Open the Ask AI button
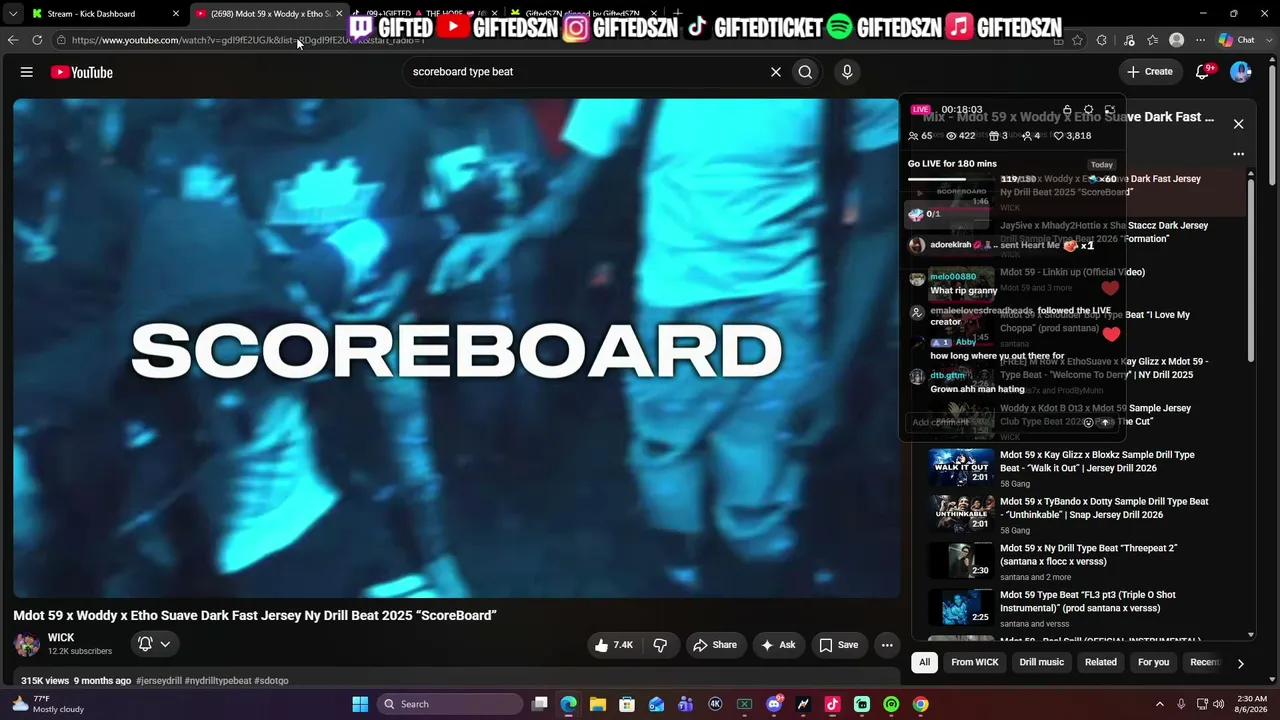1280x720 pixels. (x=778, y=645)
